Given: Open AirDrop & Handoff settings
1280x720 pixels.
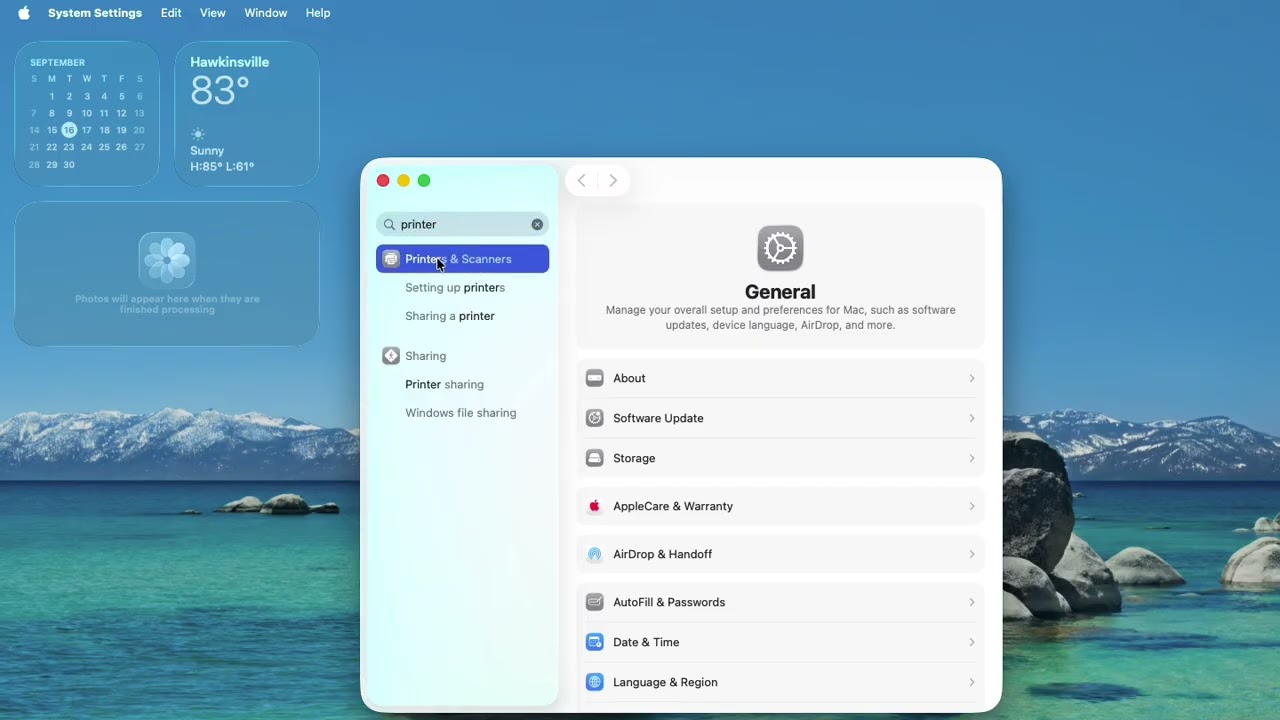Looking at the screenshot, I should pyautogui.click(x=780, y=554).
